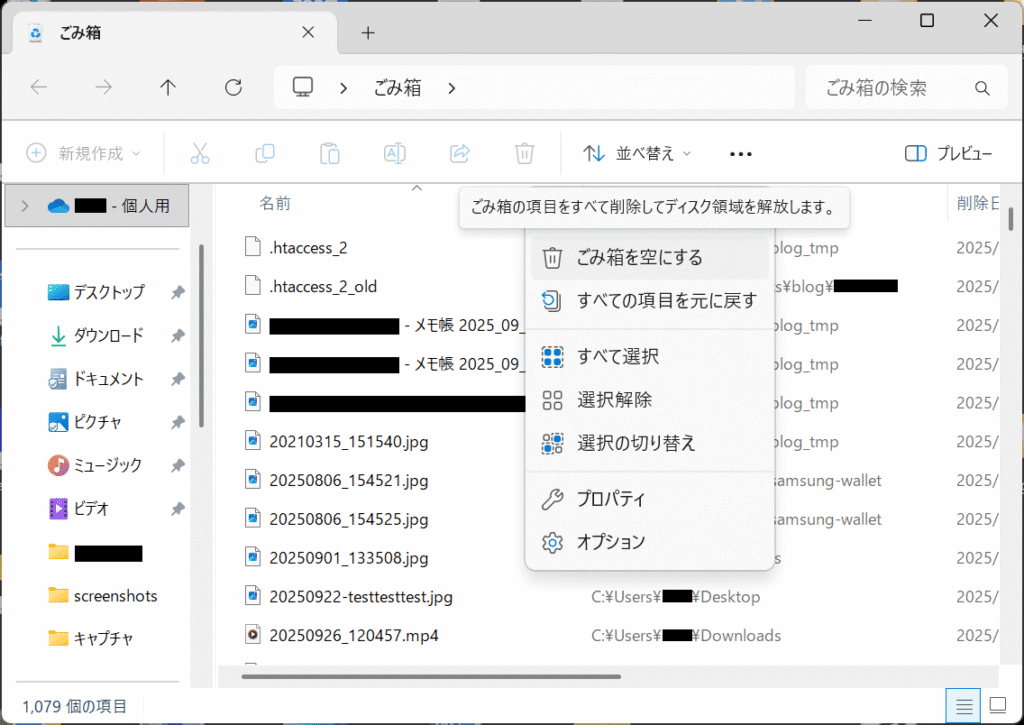Click the file list vertical scrollbar
Viewport: 1024px width, 725px height.
pos(1010,219)
